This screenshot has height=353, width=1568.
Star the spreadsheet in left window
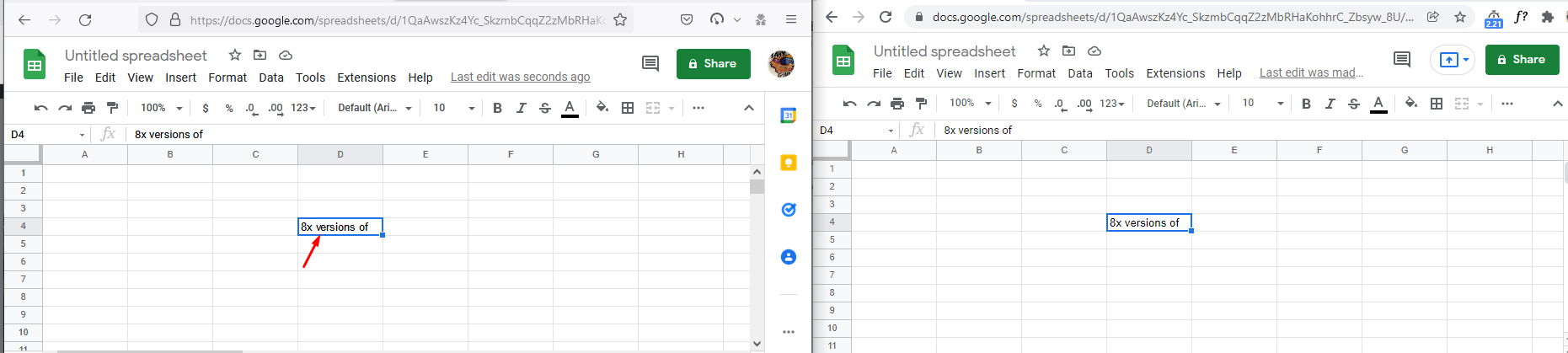tap(235, 55)
